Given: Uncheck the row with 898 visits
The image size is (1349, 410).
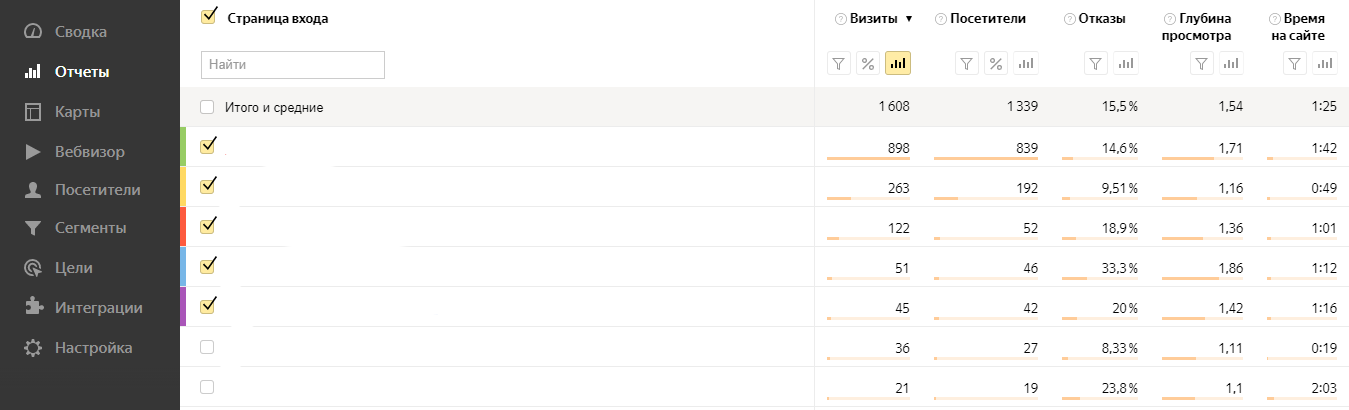Looking at the screenshot, I should (x=208, y=146).
